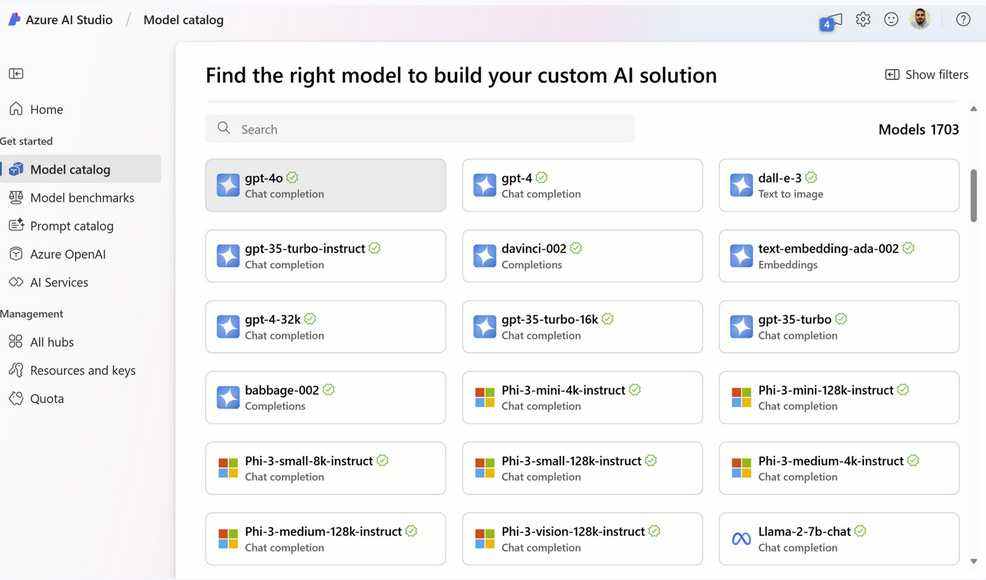Select the gpt-35-turbo model card
This screenshot has width=986, height=580.
839,326
